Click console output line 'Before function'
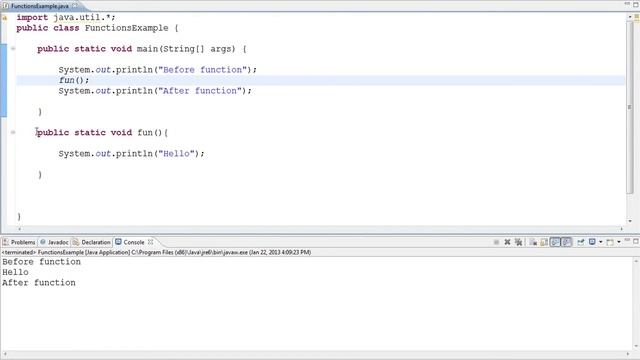 tap(42, 262)
